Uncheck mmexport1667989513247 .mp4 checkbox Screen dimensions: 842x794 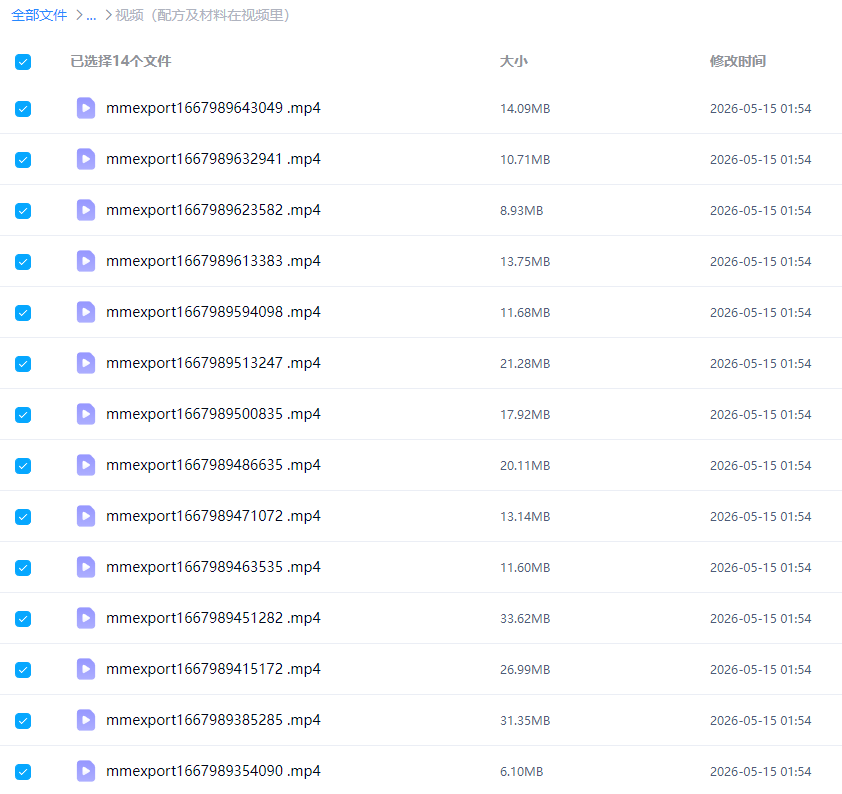(x=23, y=364)
